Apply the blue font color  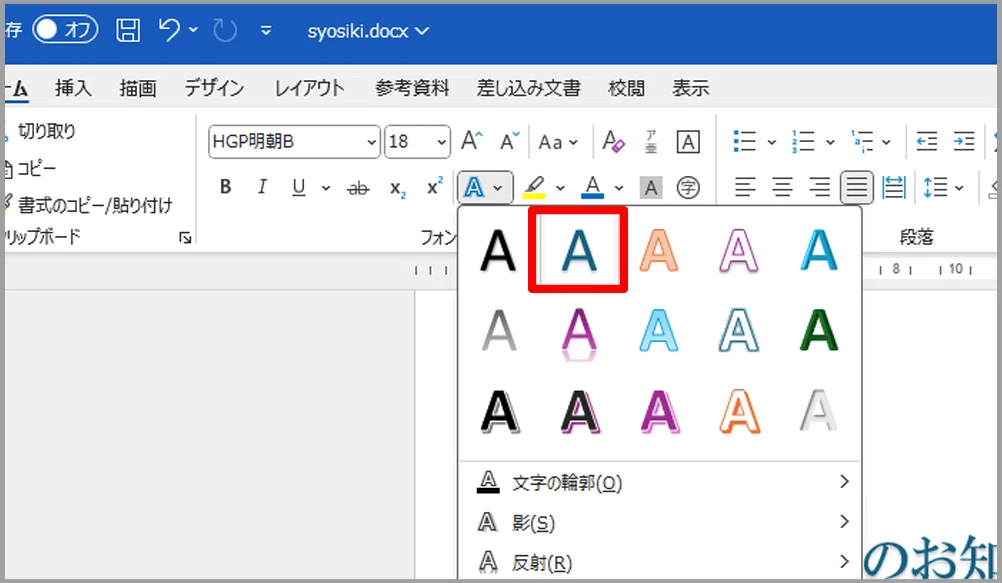(x=592, y=187)
